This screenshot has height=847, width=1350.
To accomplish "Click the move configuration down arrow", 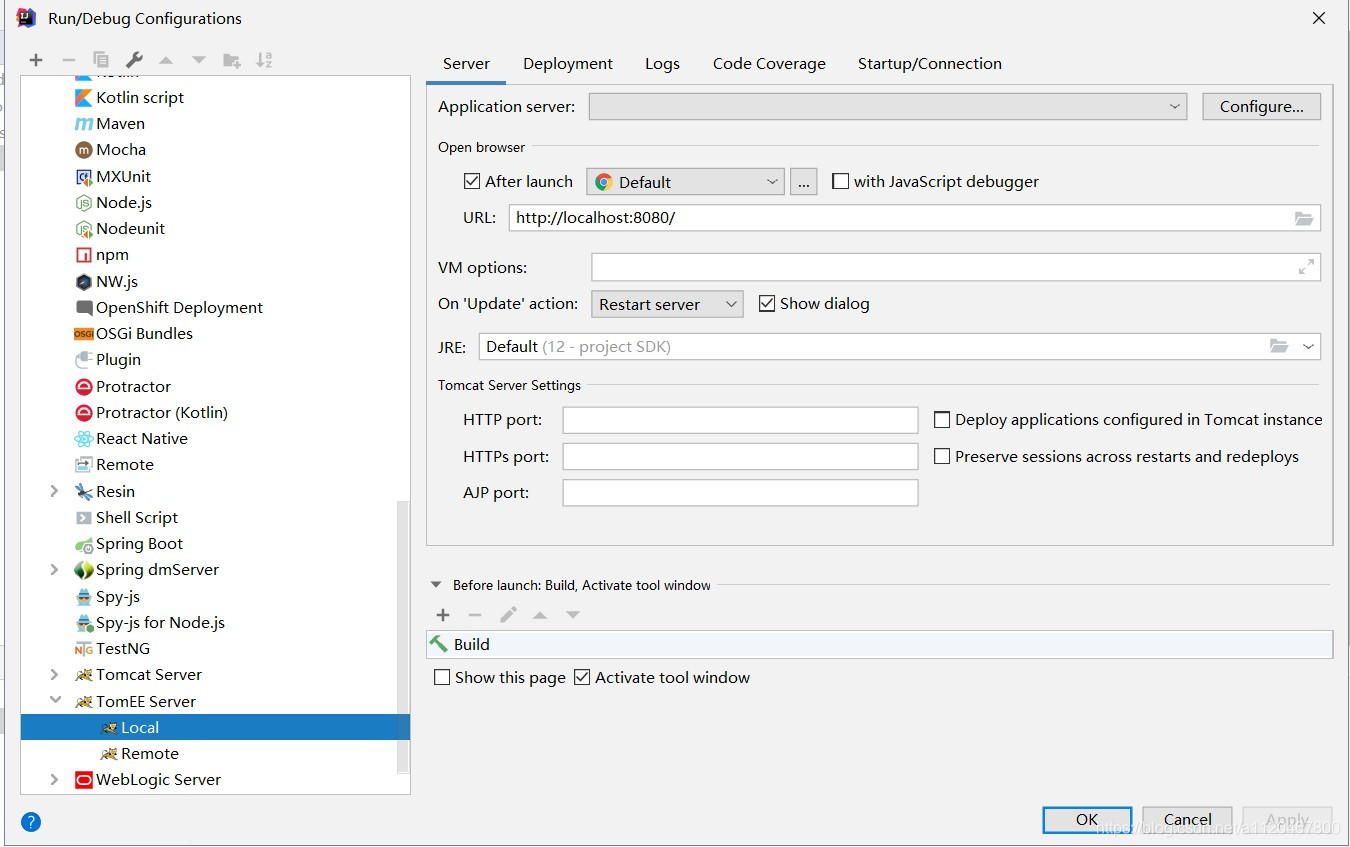I will click(199, 60).
